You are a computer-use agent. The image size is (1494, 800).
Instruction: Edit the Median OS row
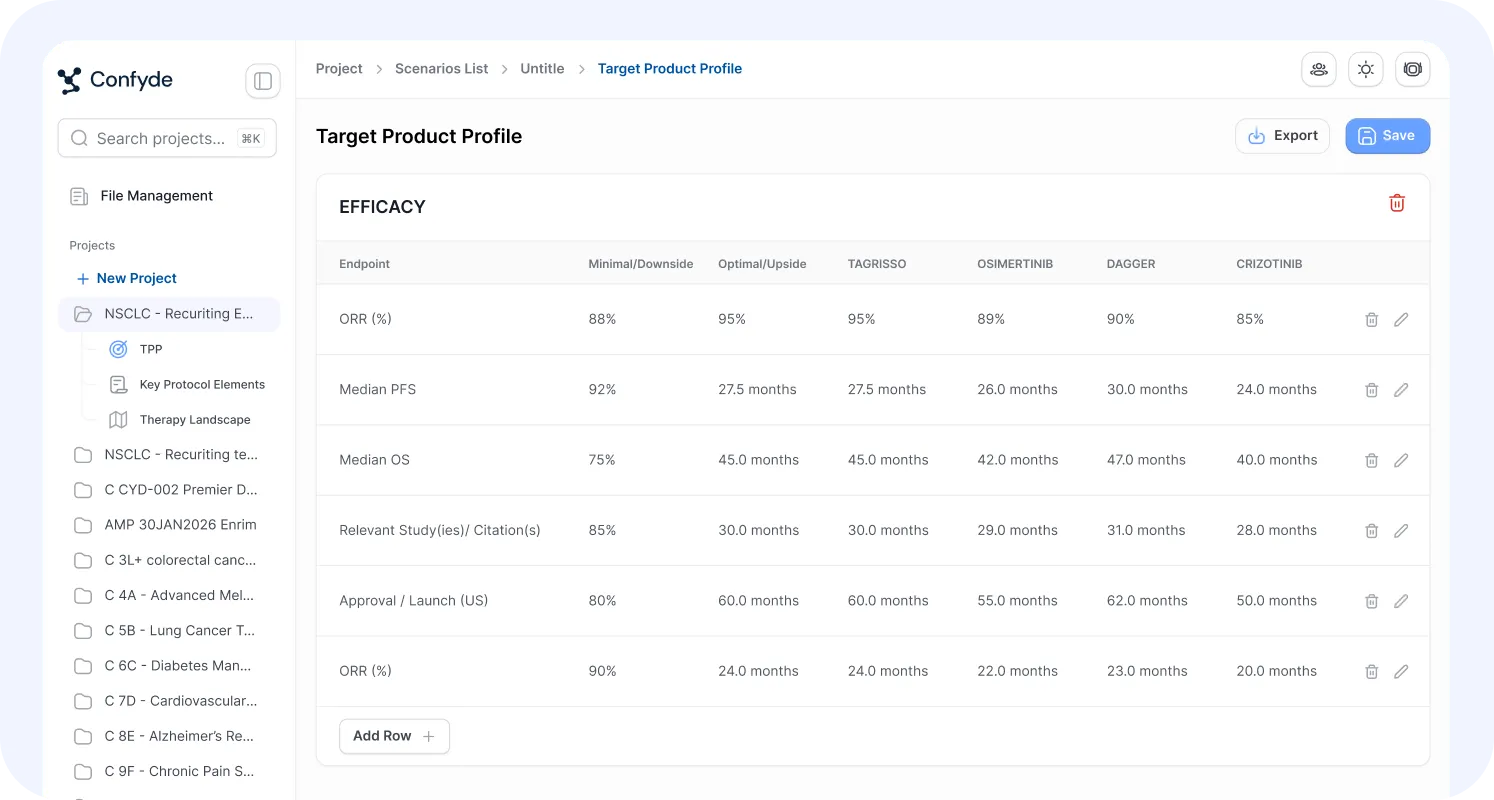pyautogui.click(x=1401, y=460)
